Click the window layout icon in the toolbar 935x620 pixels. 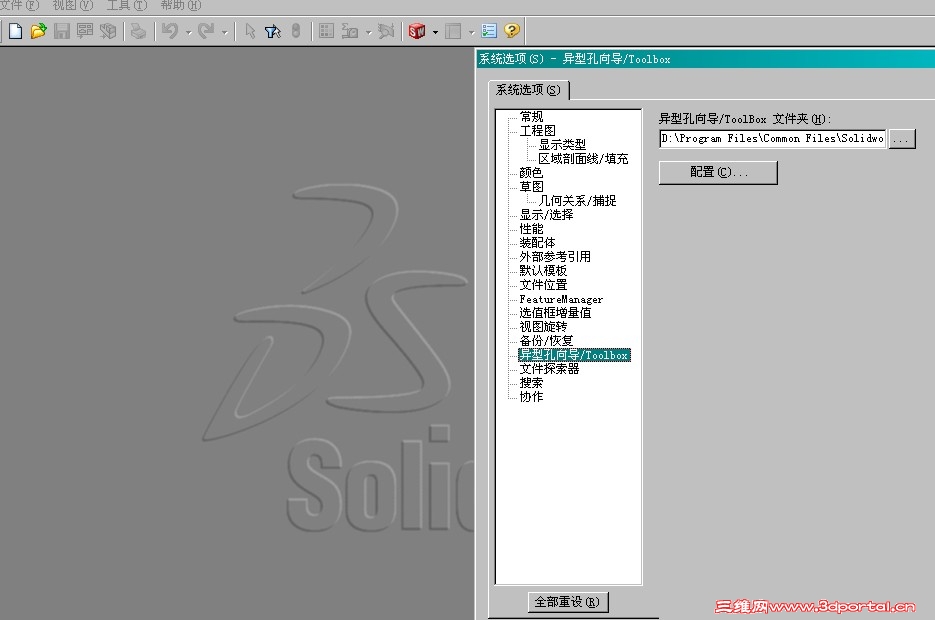pyautogui.click(x=453, y=31)
